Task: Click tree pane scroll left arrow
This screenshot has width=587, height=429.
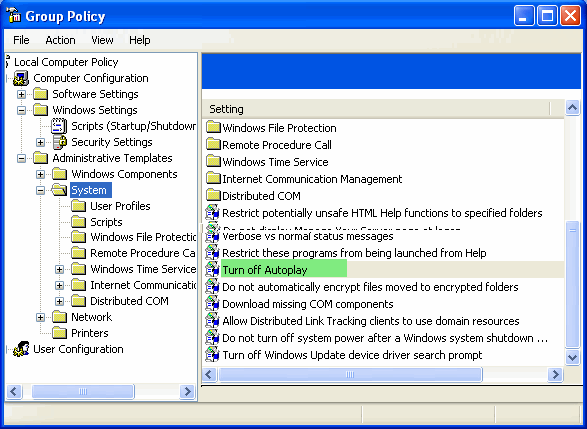Action: click(x=14, y=392)
